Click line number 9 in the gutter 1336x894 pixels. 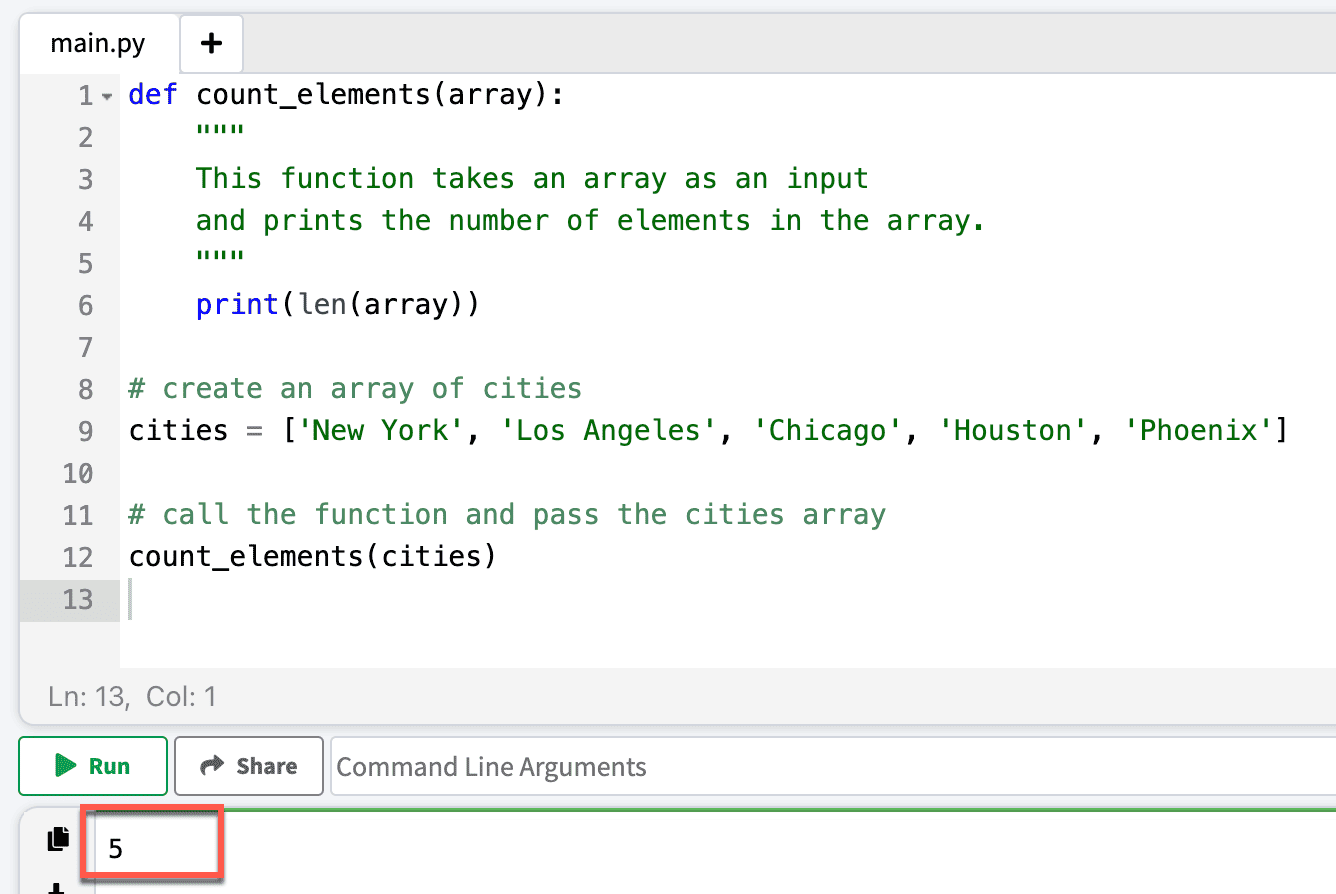(x=85, y=430)
